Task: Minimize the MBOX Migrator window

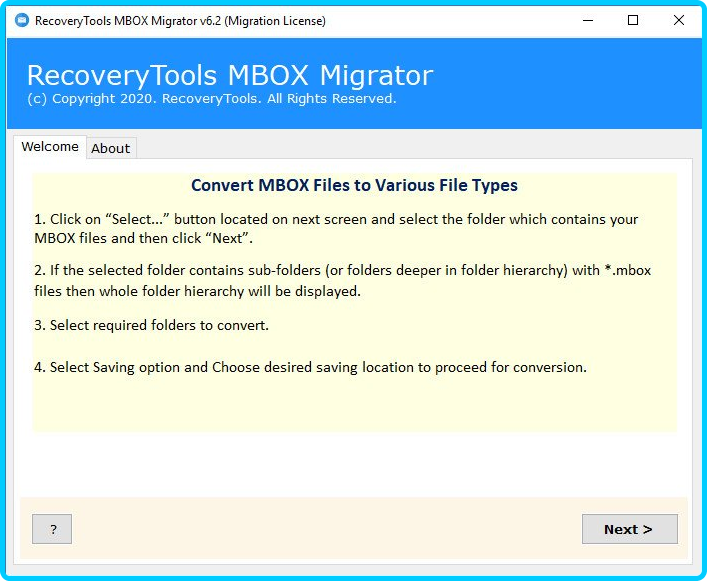Action: [x=588, y=20]
